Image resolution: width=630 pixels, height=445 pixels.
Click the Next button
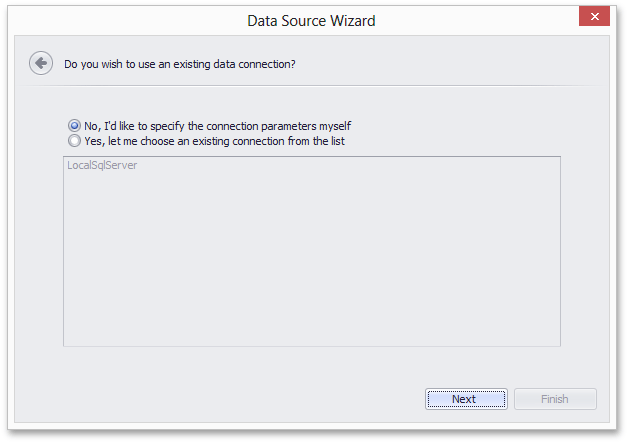coord(466,399)
